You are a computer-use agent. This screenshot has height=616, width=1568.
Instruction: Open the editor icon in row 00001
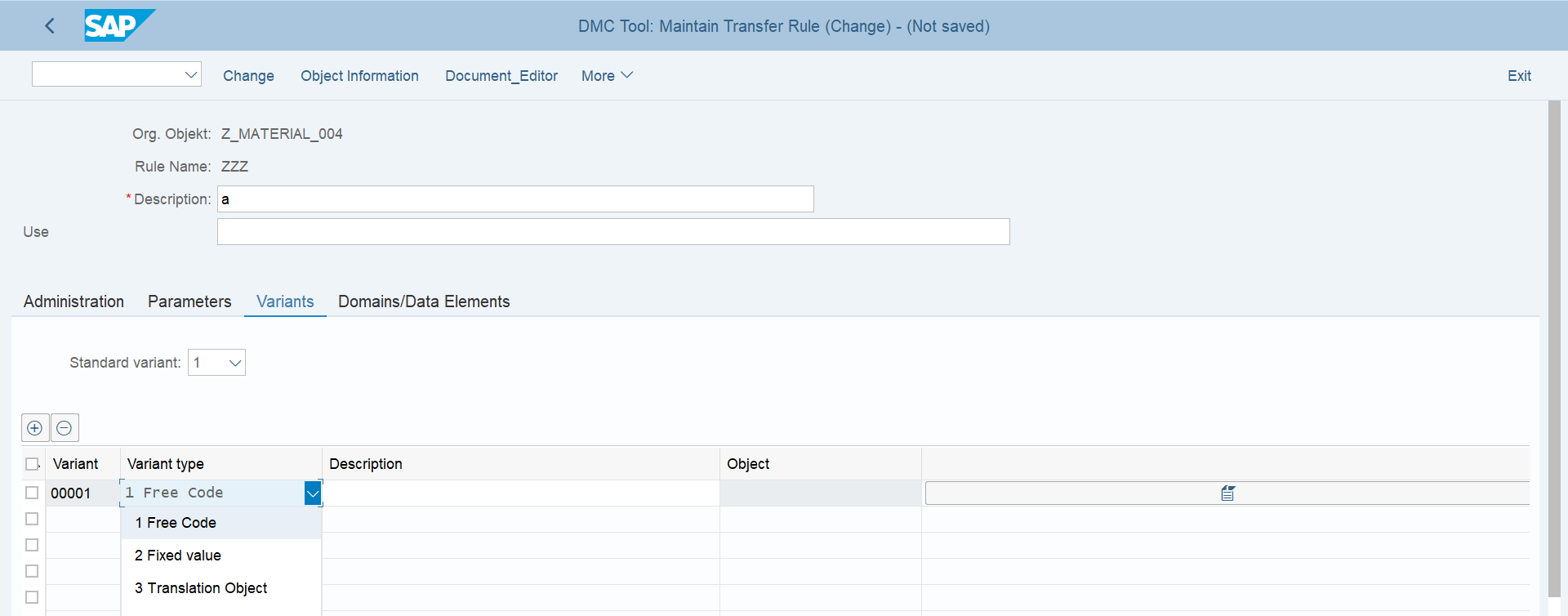coord(1227,493)
